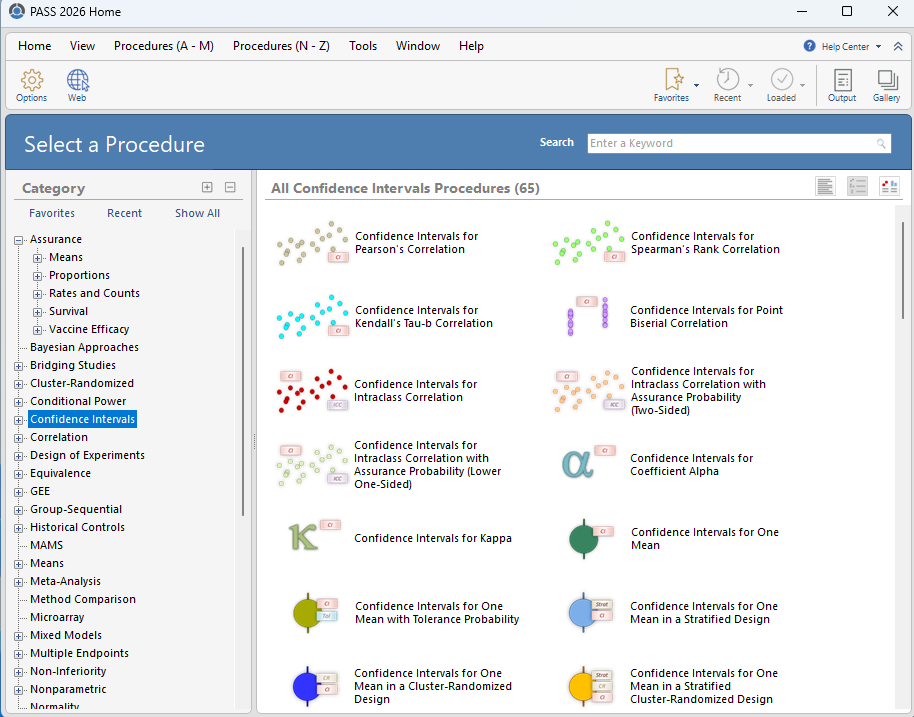The width and height of the screenshot is (914, 717).
Task: Open the Favorites bookmark icon
Action: (674, 79)
